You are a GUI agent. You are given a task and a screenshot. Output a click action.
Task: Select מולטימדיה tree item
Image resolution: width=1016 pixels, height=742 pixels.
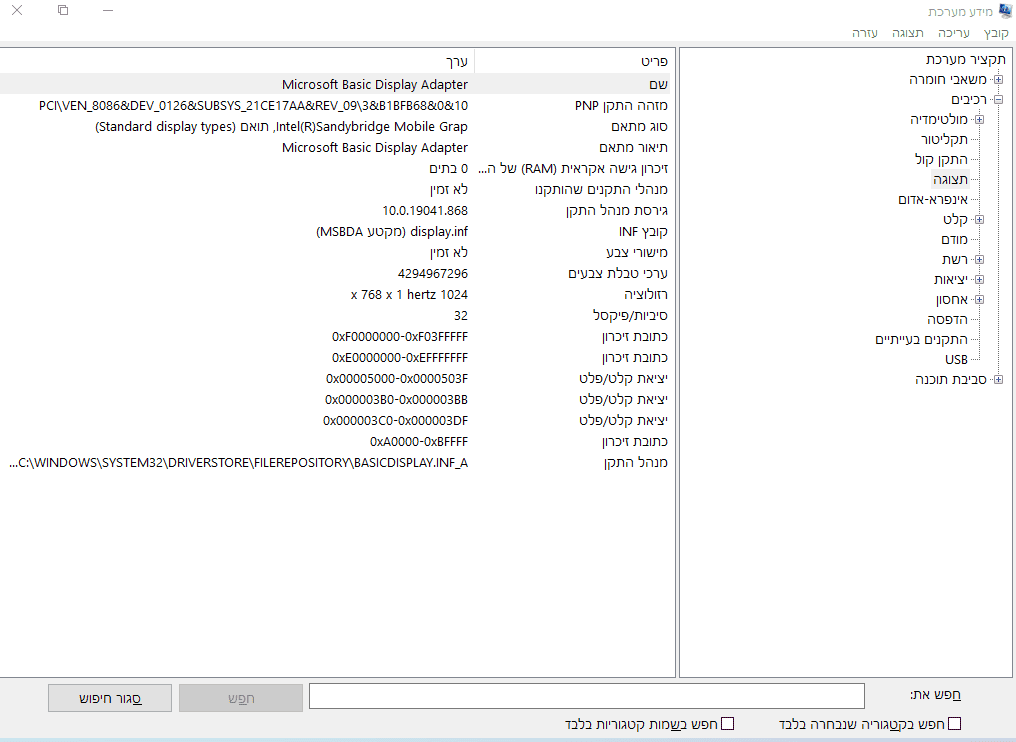(x=939, y=120)
